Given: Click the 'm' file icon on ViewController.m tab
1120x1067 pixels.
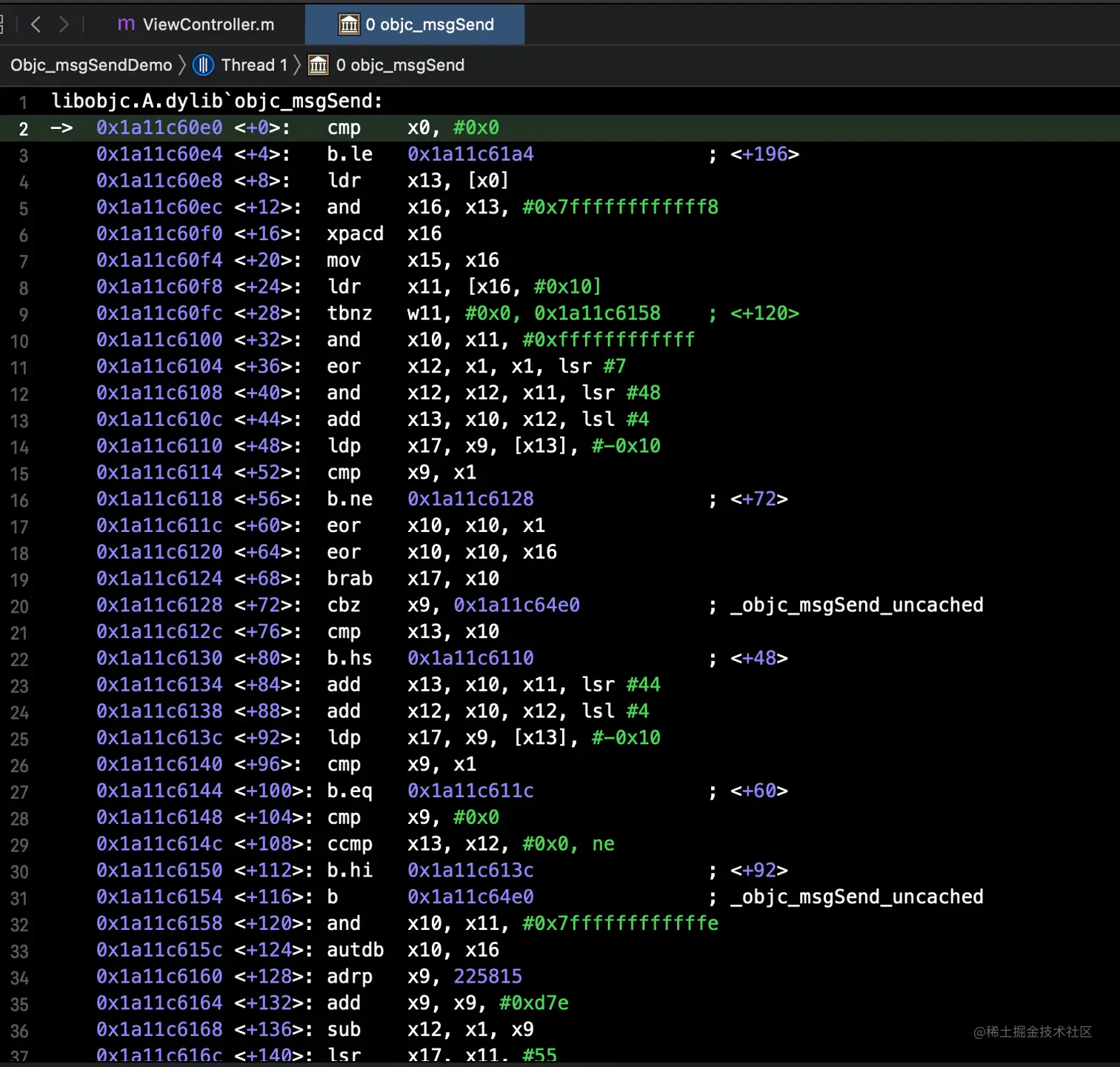Looking at the screenshot, I should pos(126,24).
